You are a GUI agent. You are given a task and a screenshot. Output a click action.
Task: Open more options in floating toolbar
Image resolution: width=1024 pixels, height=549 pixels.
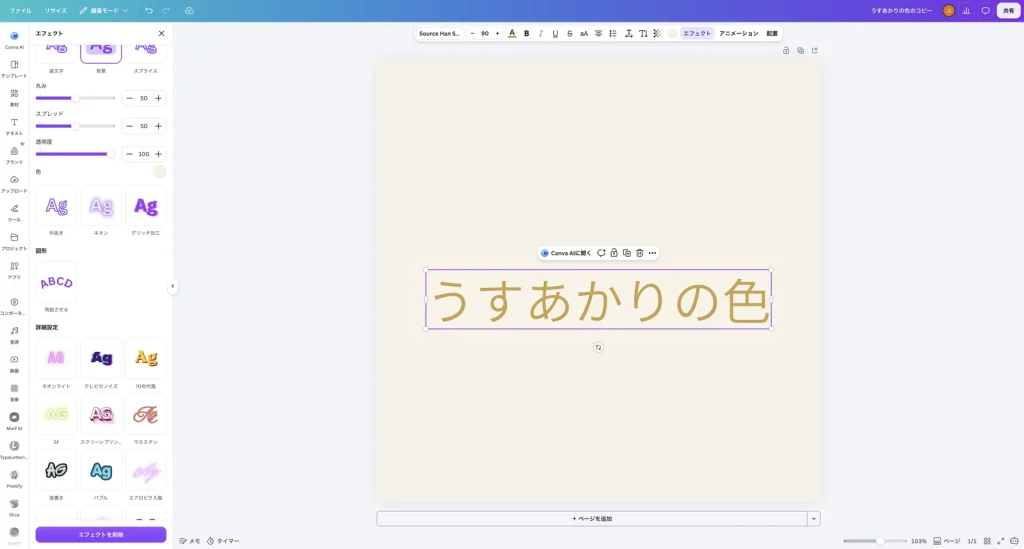click(x=652, y=253)
